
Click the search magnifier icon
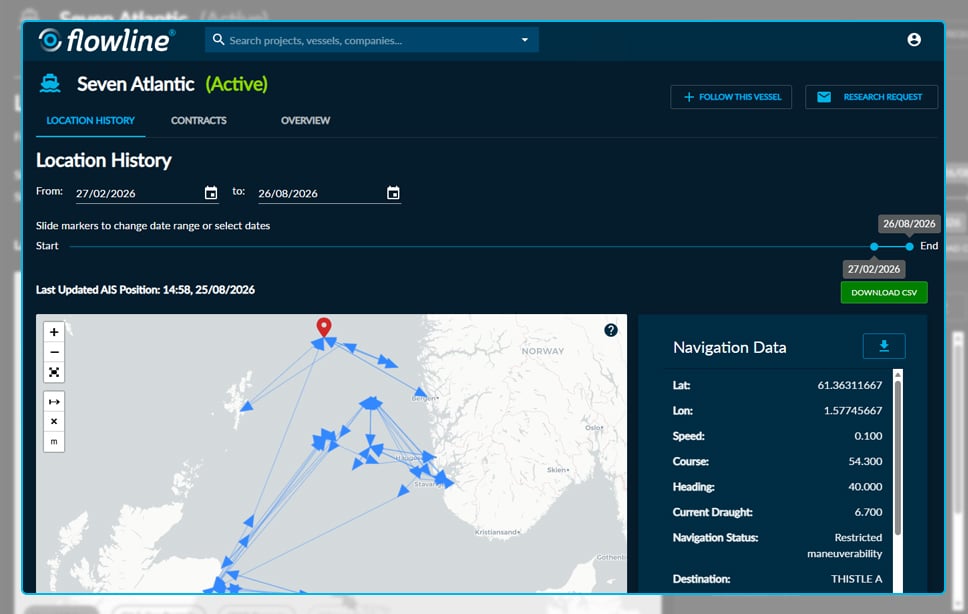[218, 39]
